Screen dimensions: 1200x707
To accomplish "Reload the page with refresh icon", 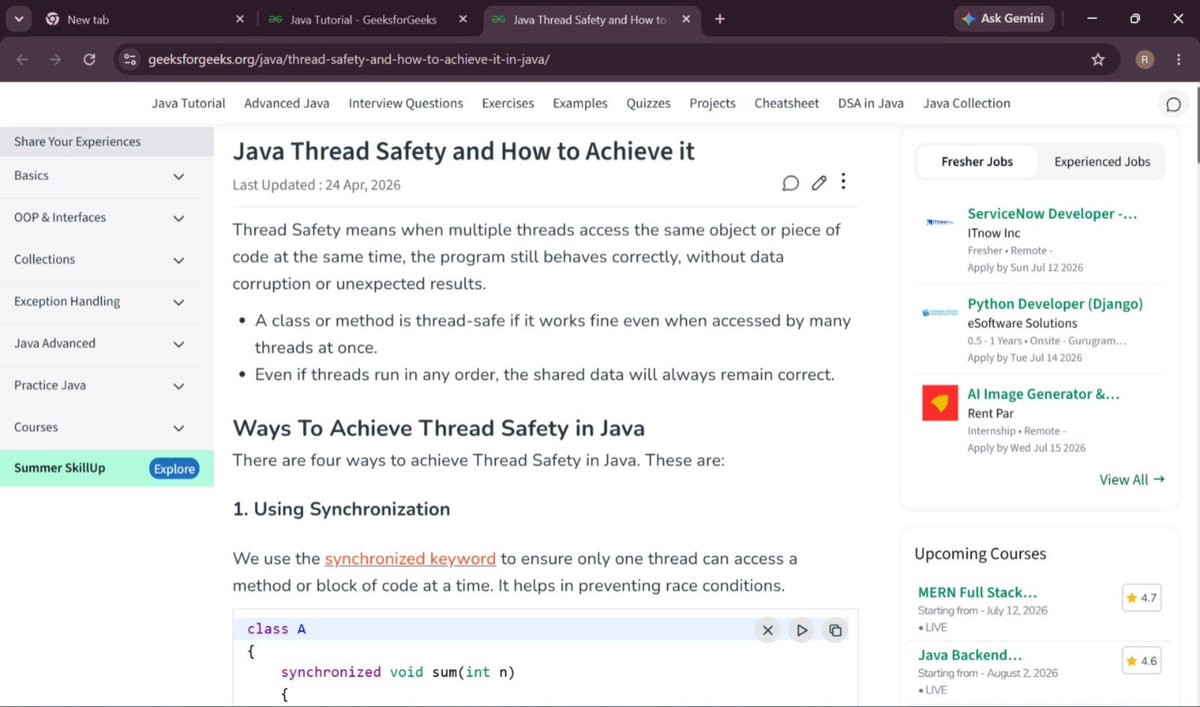I will point(89,60).
